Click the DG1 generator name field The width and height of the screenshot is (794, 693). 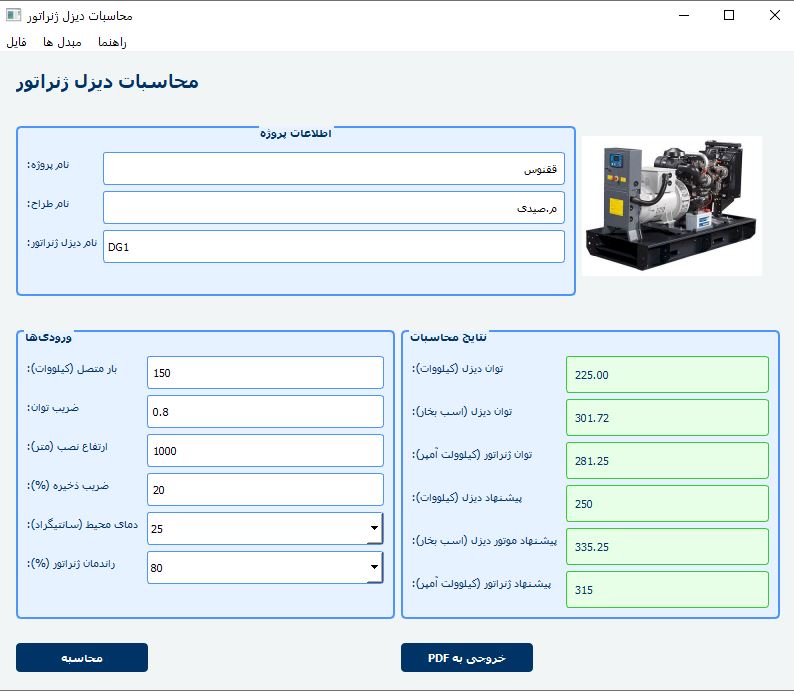[x=333, y=247]
